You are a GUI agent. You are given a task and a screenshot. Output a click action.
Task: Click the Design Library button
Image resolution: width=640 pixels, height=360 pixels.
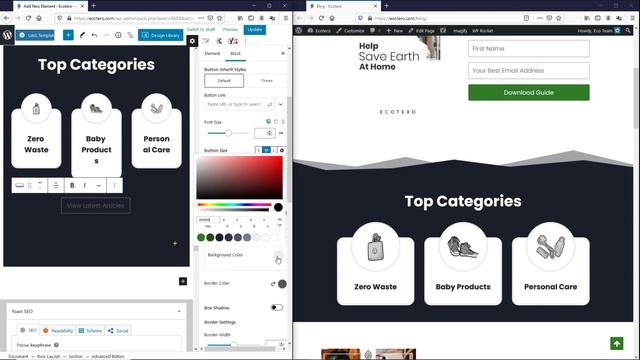(160, 35)
